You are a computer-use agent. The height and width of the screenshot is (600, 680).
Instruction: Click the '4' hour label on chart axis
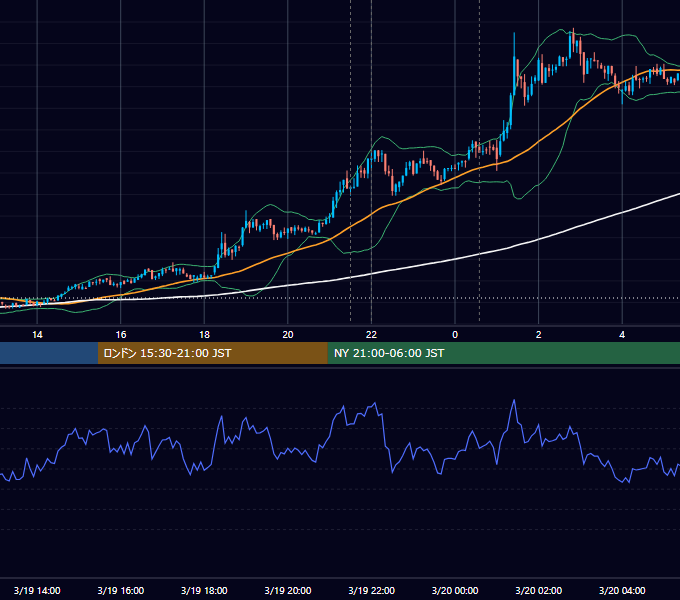pos(622,335)
